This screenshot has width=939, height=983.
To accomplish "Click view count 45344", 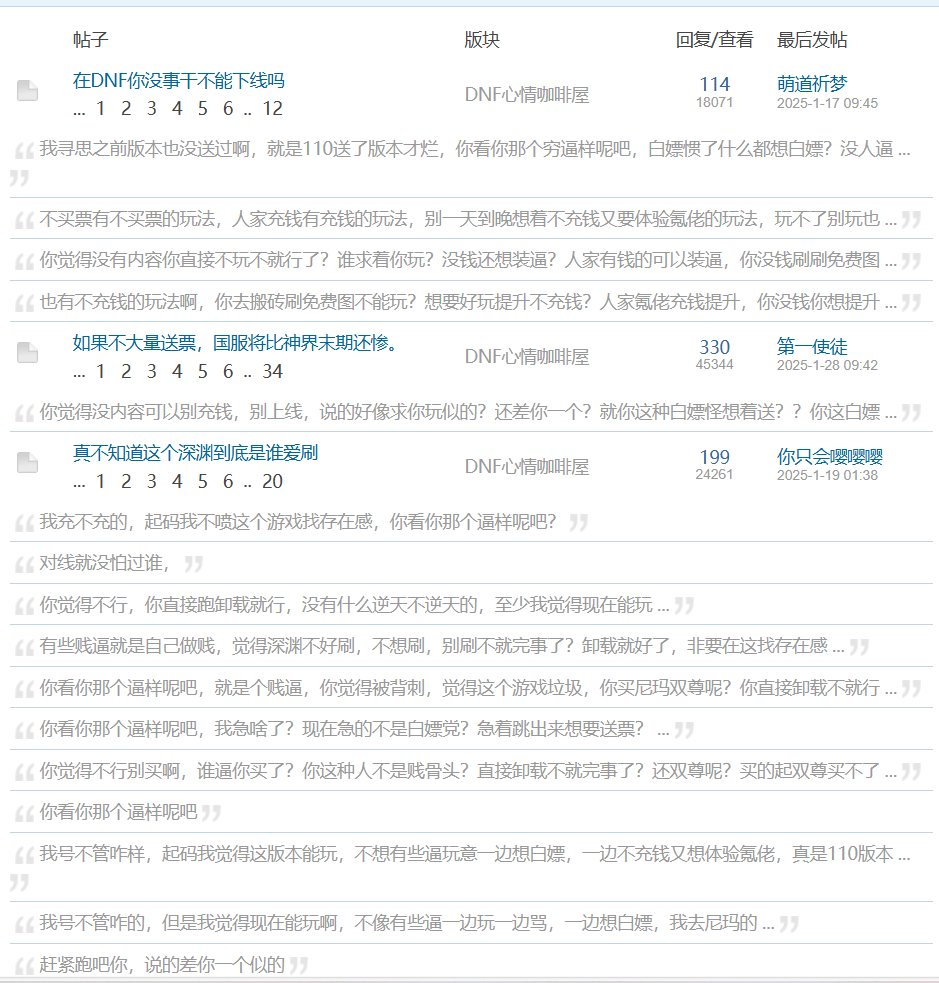I will (x=715, y=364).
